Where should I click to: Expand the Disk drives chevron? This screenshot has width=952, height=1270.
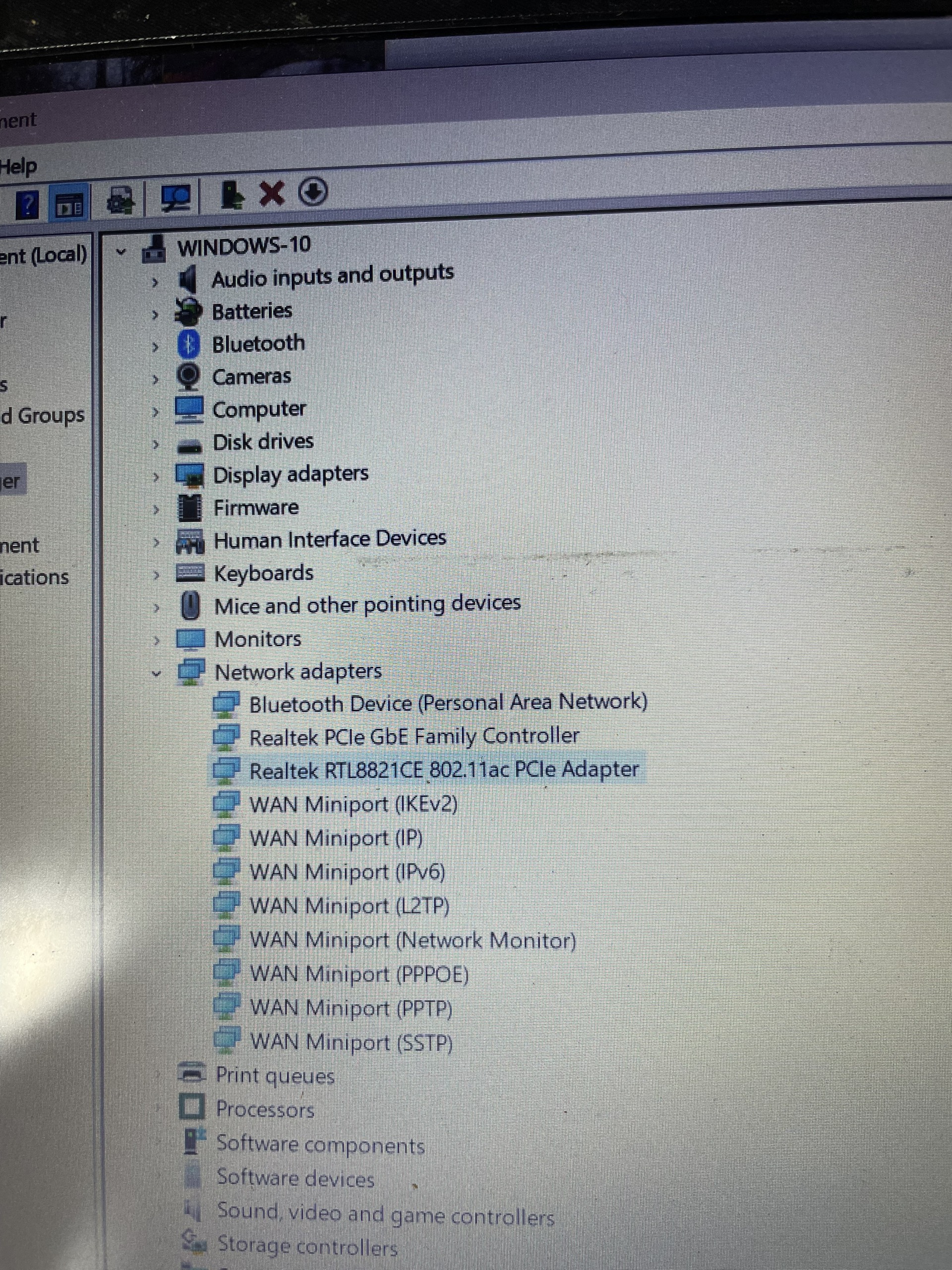[155, 444]
